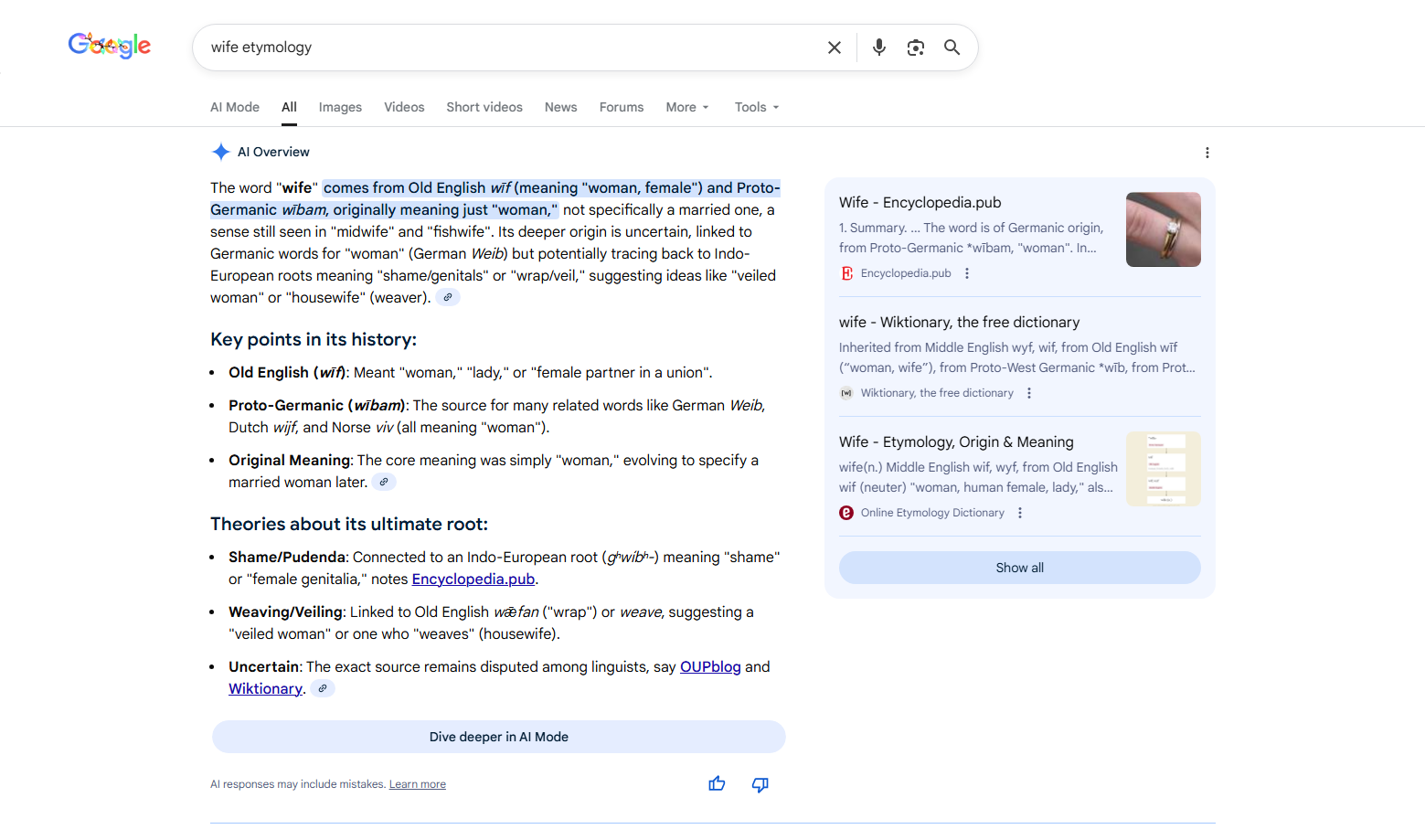1425x840 pixels.
Task: Follow the Encyclopedia.pub inline link
Action: click(473, 579)
